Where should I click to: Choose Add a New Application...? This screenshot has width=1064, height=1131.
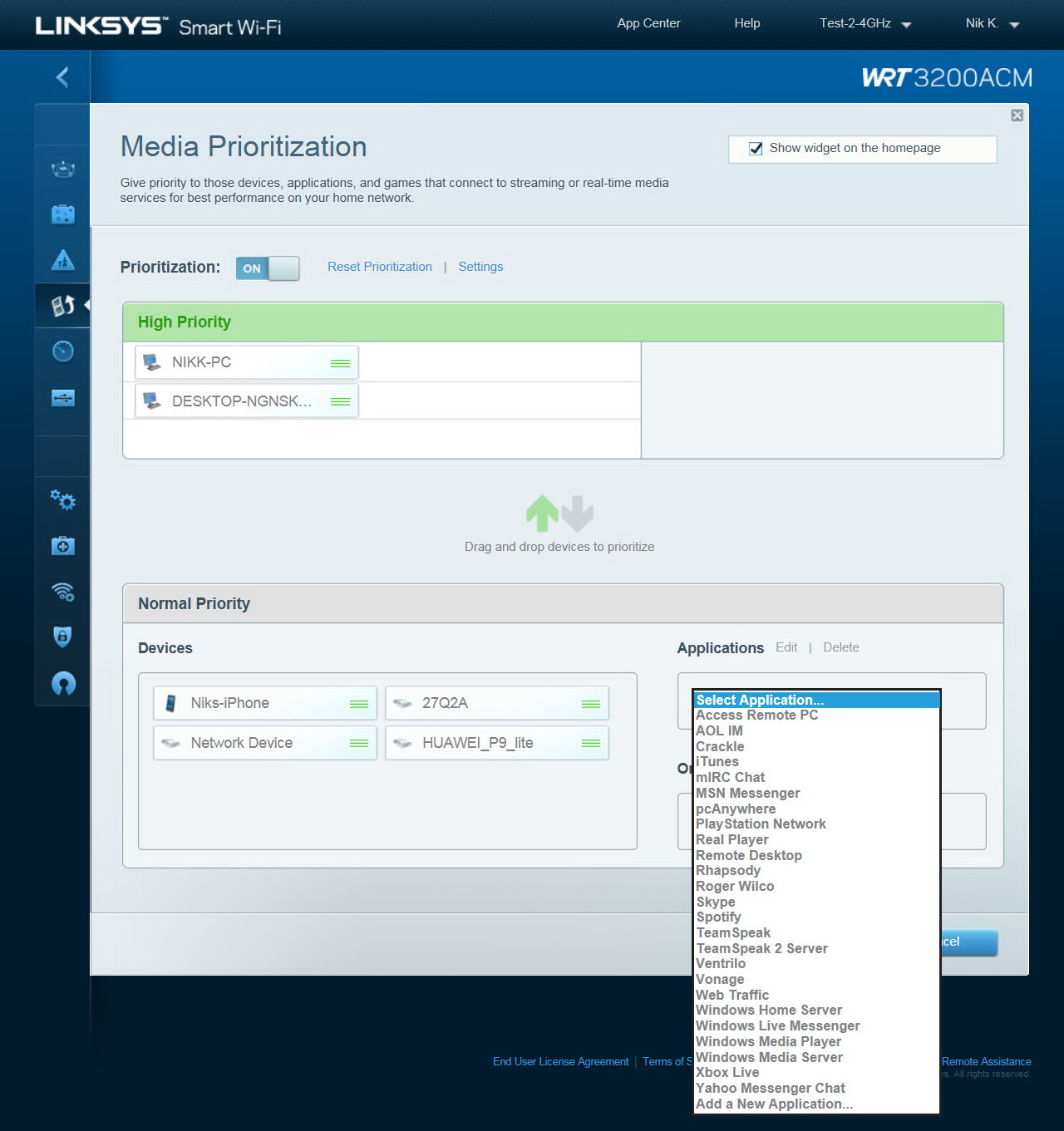tap(817, 1104)
